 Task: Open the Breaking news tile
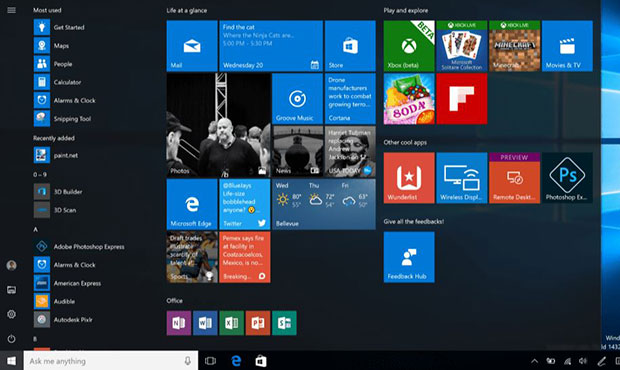[x=245, y=257]
